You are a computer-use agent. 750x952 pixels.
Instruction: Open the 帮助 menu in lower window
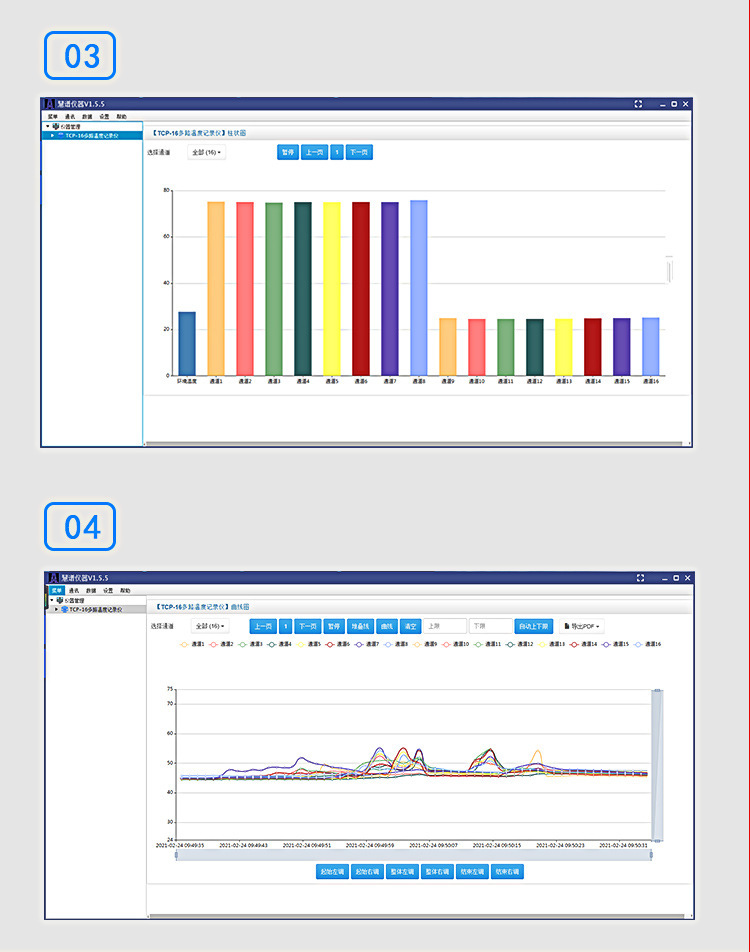pyautogui.click(x=125, y=590)
